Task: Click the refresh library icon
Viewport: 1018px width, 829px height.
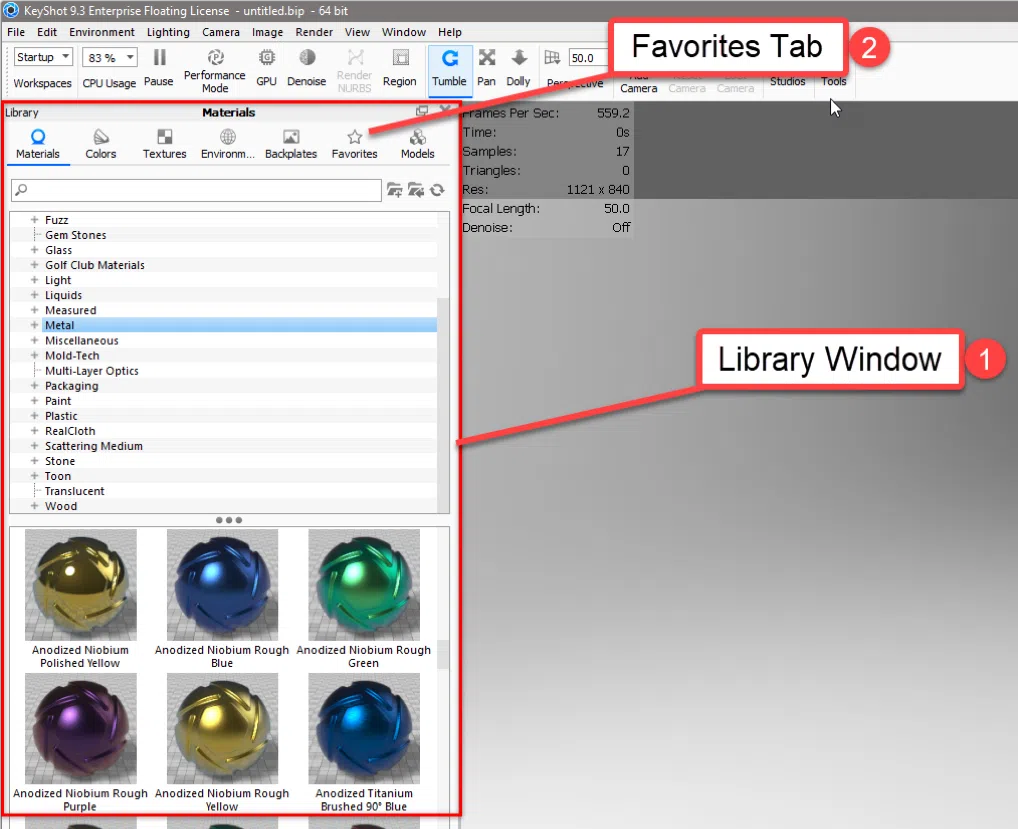Action: coord(438,190)
